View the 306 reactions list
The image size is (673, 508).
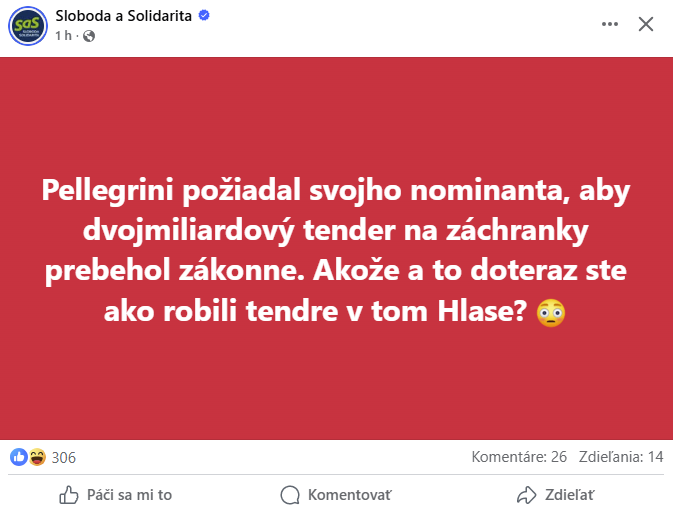click(64, 458)
